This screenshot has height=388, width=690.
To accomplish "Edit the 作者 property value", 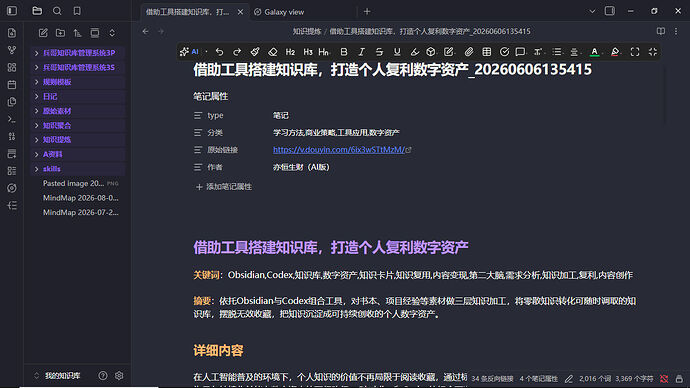I will point(301,167).
